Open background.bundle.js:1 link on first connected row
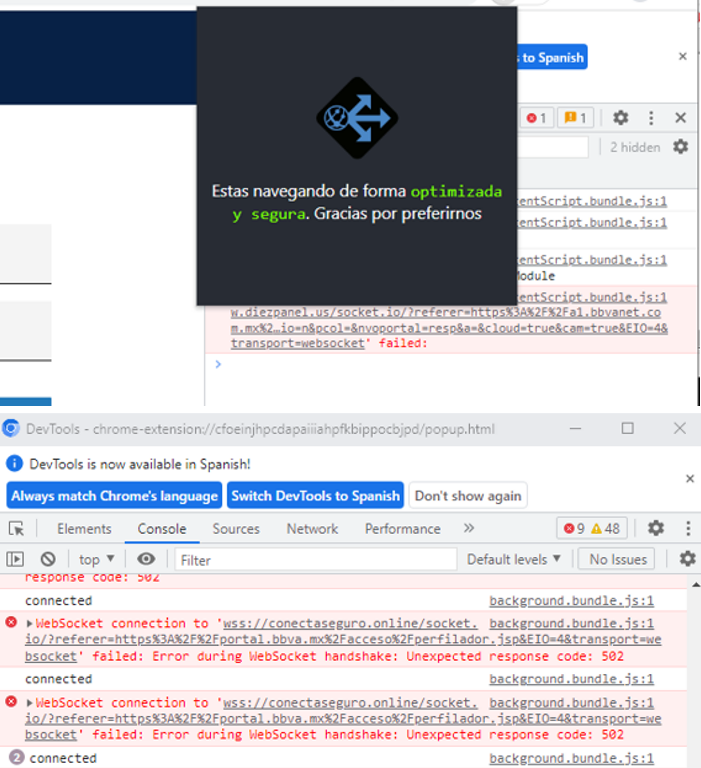701x768 pixels. click(x=571, y=601)
